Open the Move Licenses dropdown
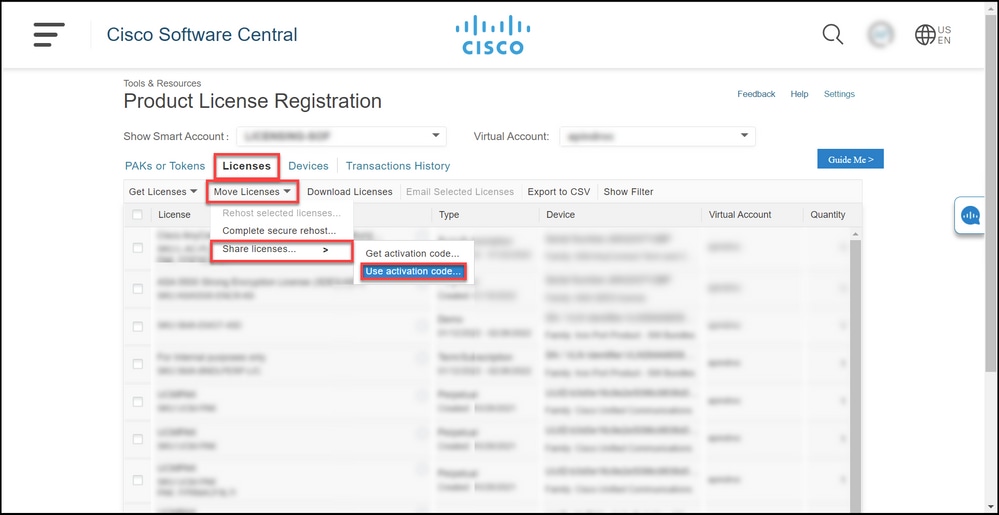 252,192
